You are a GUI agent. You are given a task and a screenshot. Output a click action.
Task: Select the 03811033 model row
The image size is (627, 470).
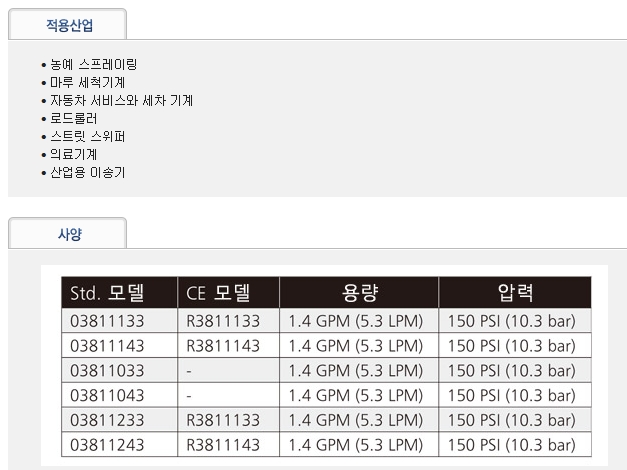point(108,371)
